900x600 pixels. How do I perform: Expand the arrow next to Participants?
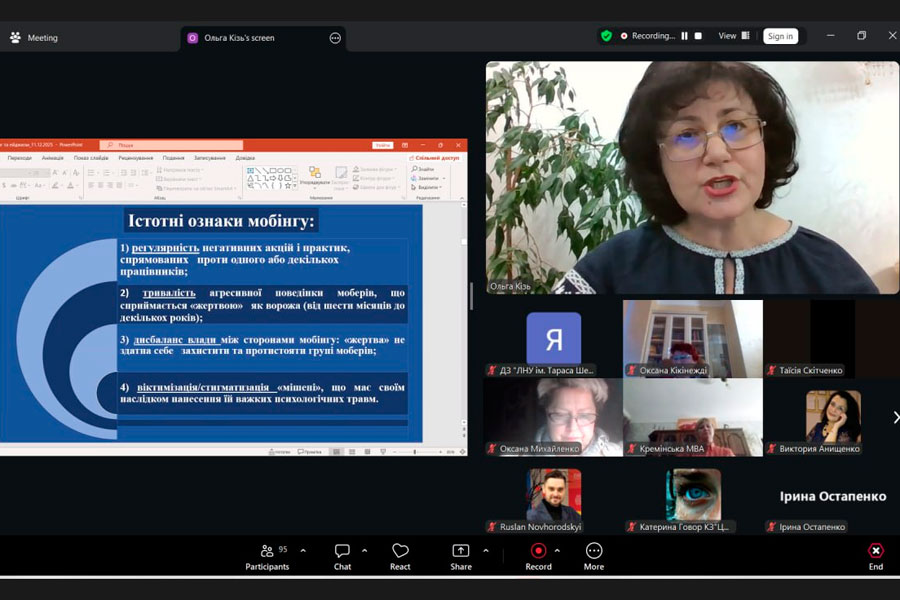point(303,551)
